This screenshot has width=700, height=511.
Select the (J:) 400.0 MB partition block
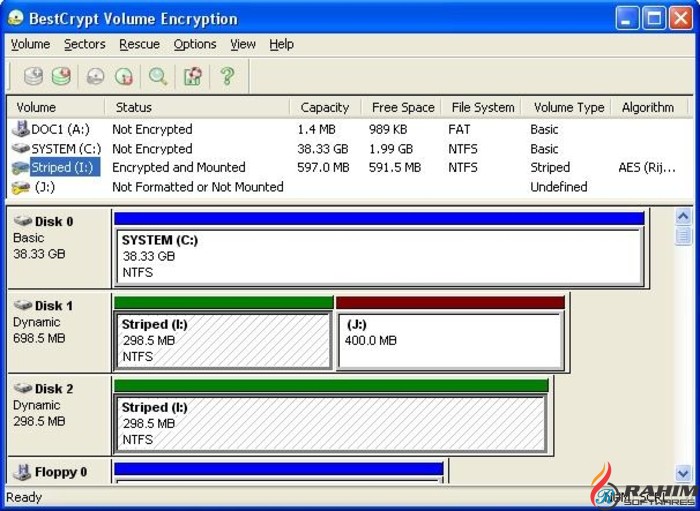tap(450, 340)
